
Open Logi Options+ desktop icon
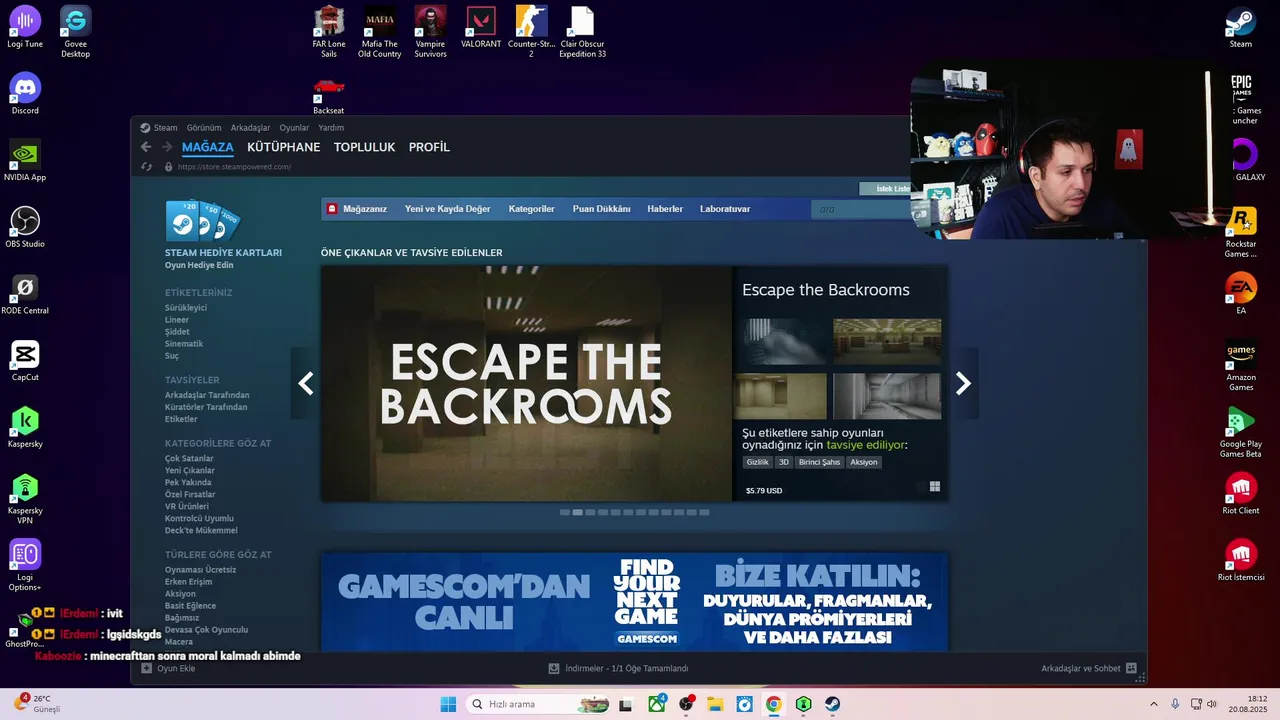[25, 565]
